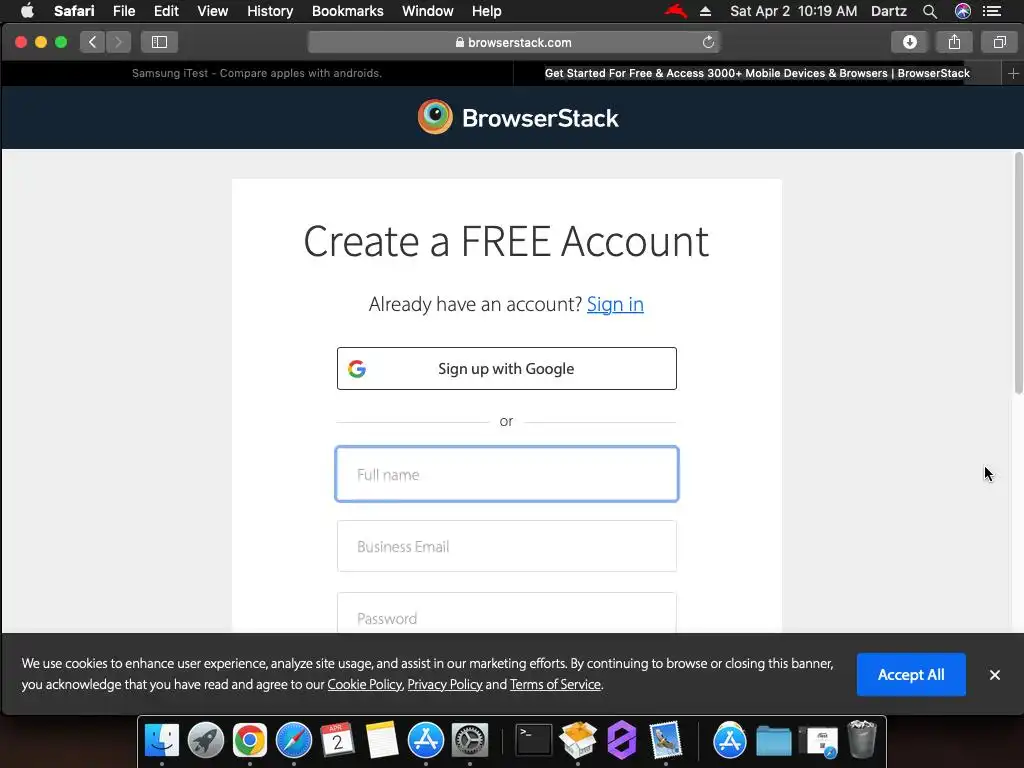Focus the Full name field
The image size is (1024, 768).
coord(507,474)
